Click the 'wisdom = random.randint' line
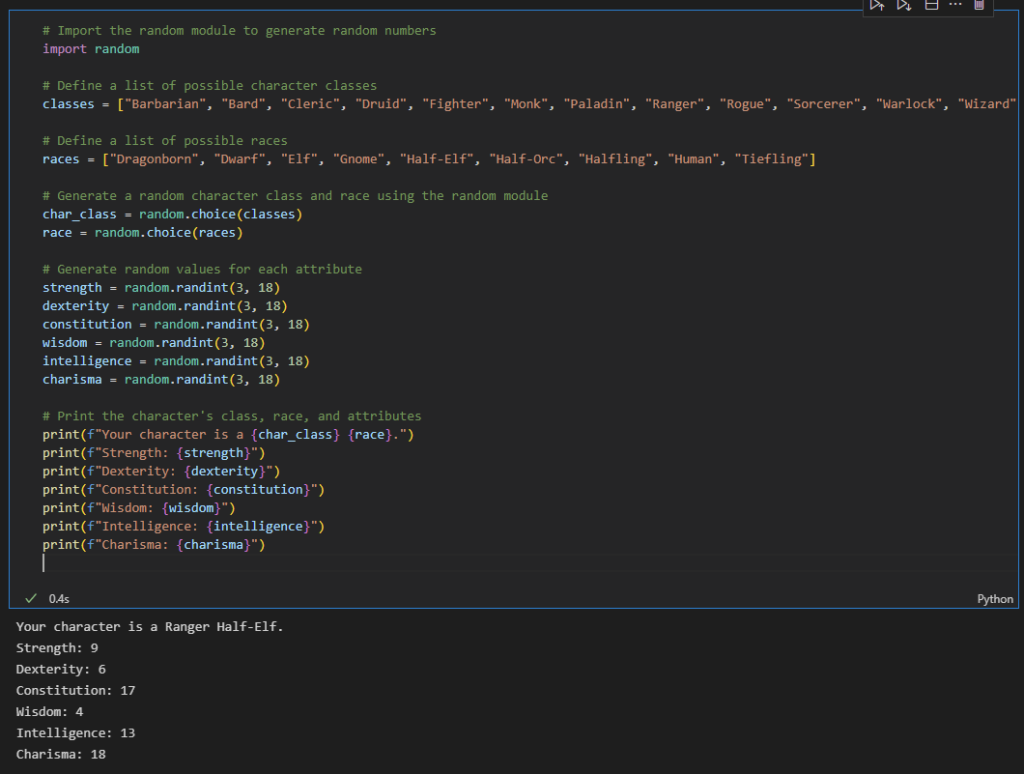The width and height of the screenshot is (1024, 774). pyautogui.click(x=153, y=343)
